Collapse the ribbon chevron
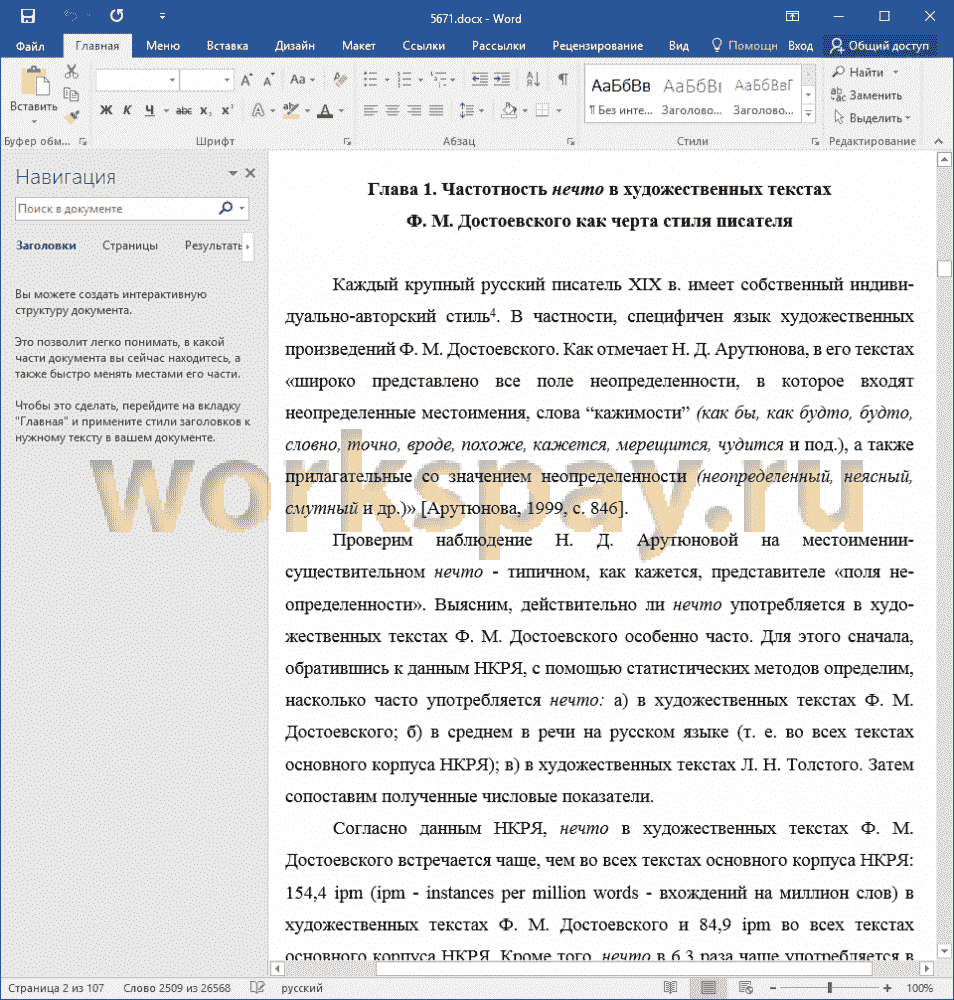 tap(938, 141)
